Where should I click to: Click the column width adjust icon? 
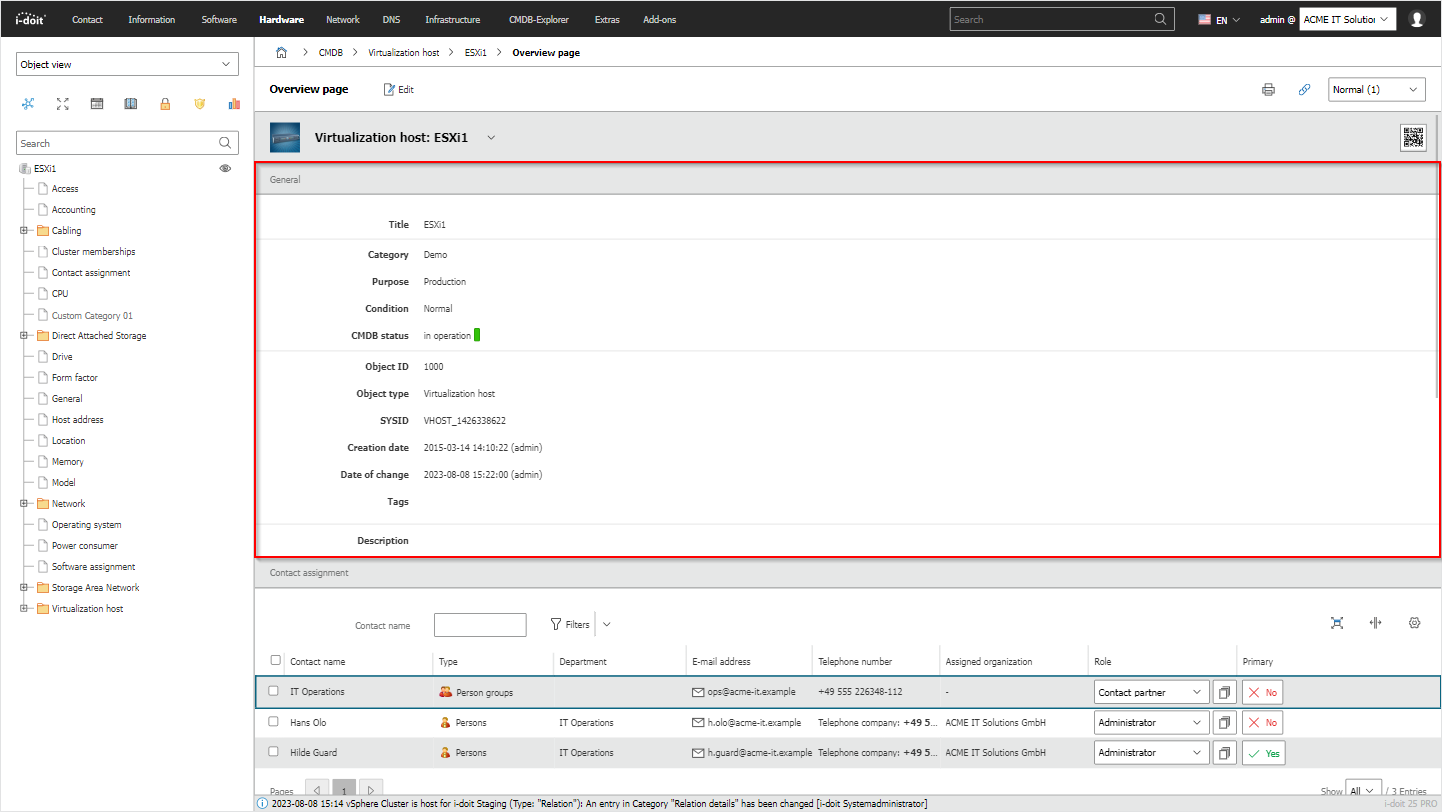[1375, 623]
